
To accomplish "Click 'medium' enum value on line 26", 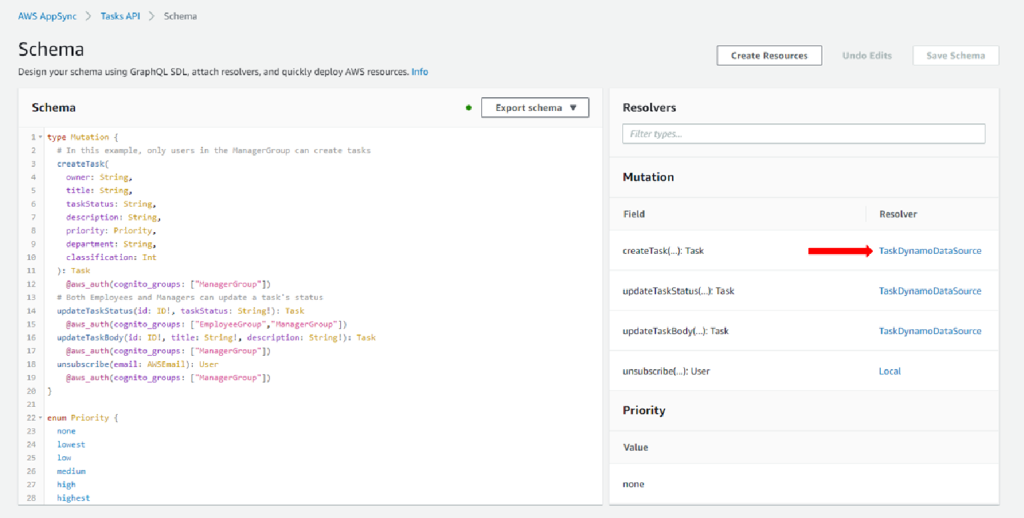I will (x=71, y=471).
